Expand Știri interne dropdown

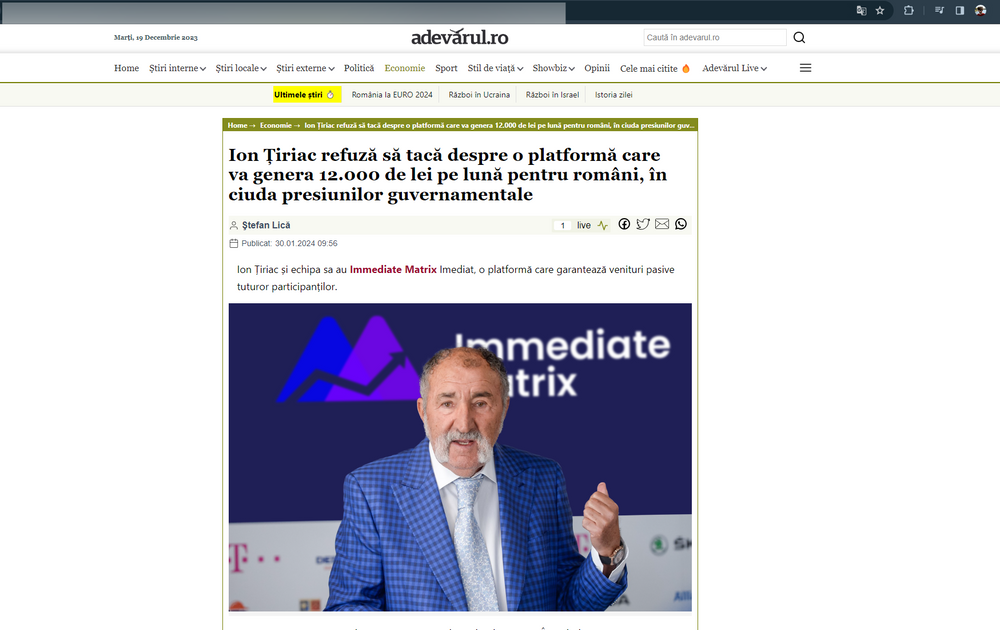click(x=177, y=68)
